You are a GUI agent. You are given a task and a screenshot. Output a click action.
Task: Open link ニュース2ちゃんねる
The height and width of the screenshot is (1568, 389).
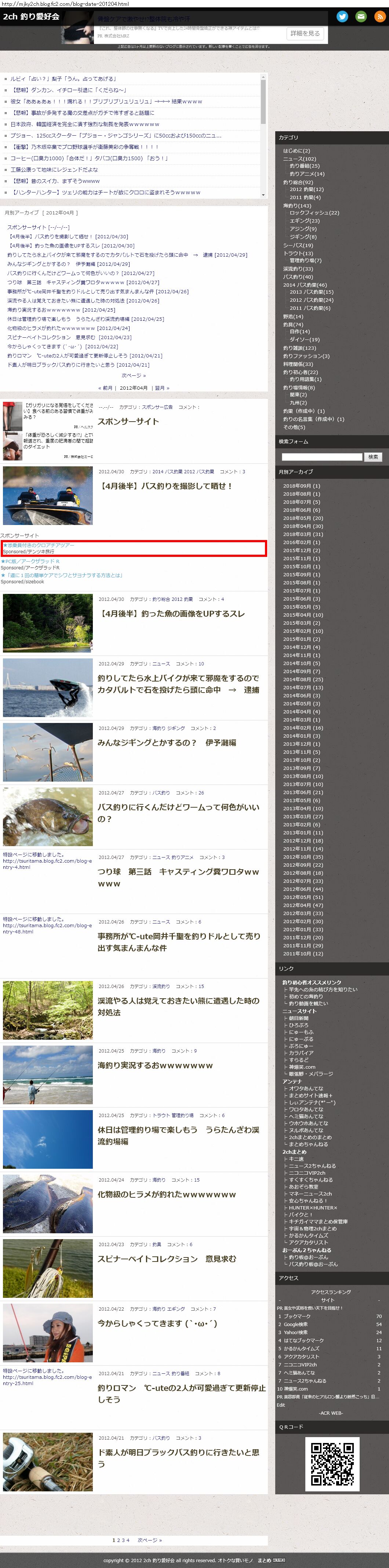[x=312, y=1166]
